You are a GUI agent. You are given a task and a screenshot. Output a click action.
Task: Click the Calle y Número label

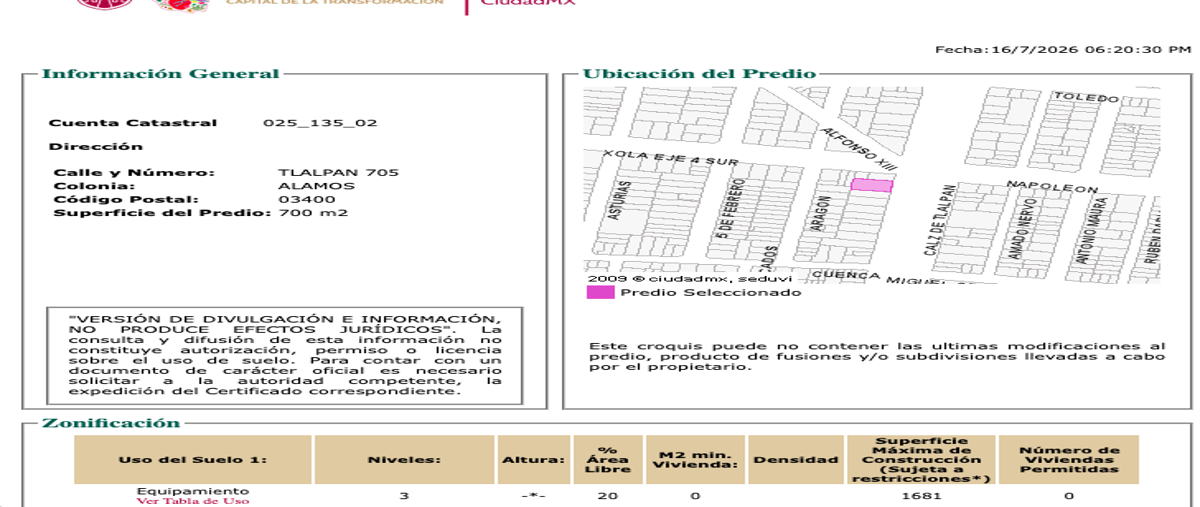pos(134,172)
